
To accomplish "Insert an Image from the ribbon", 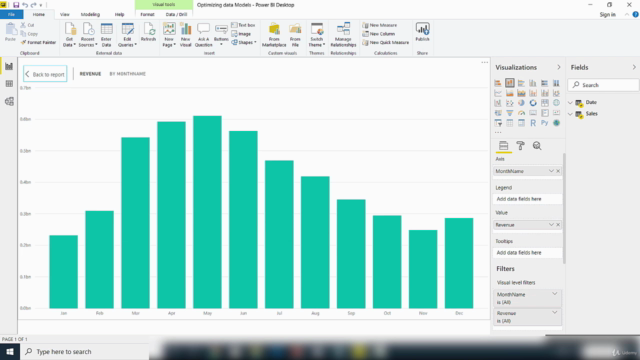I will click(241, 34).
